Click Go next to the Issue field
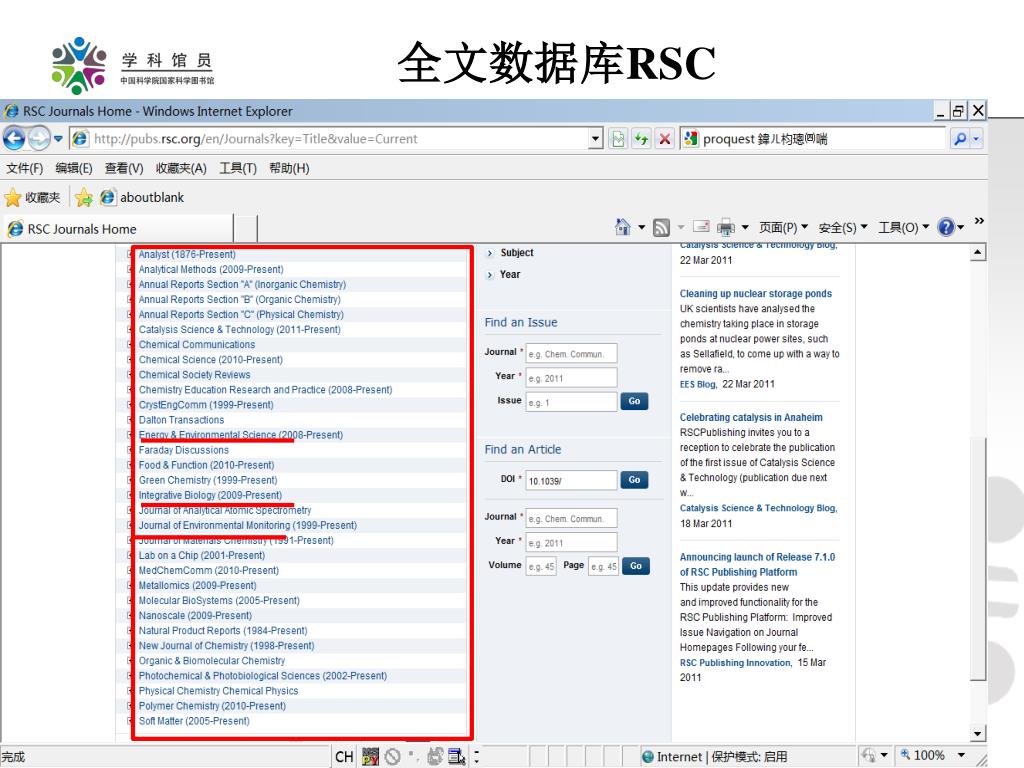 [634, 401]
